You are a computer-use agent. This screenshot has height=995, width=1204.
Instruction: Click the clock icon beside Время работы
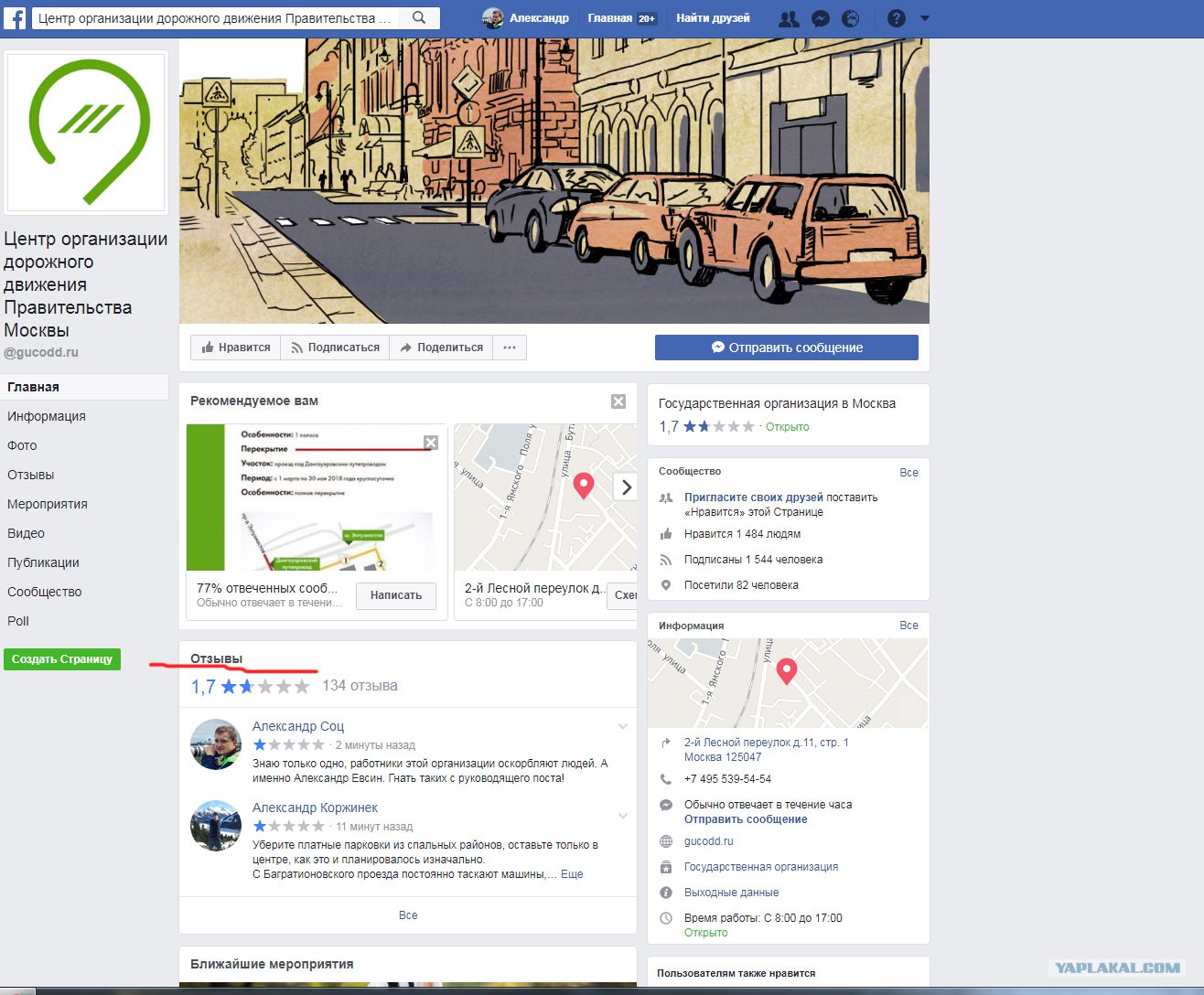[666, 918]
